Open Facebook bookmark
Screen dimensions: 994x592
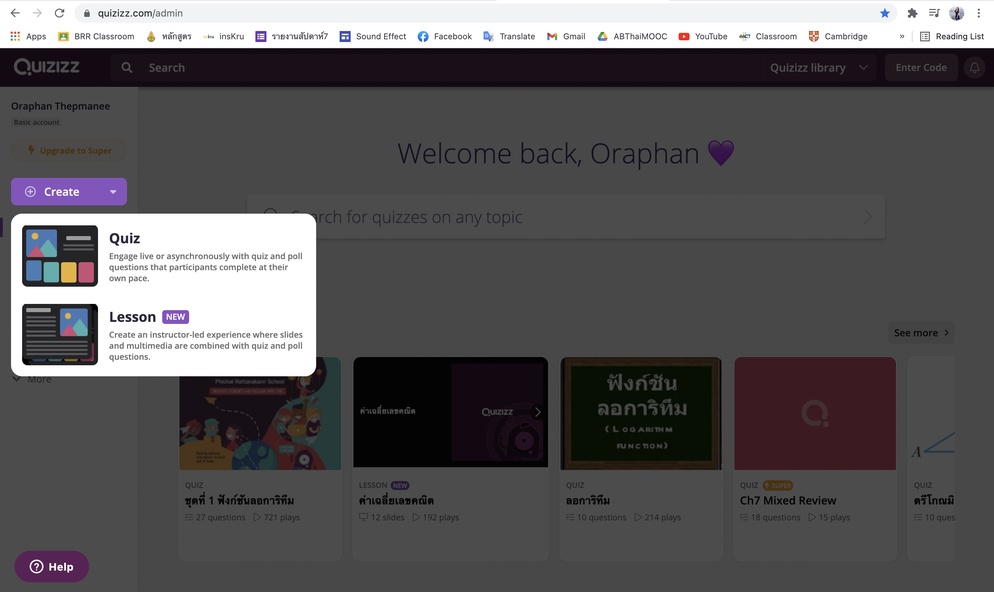(x=444, y=36)
